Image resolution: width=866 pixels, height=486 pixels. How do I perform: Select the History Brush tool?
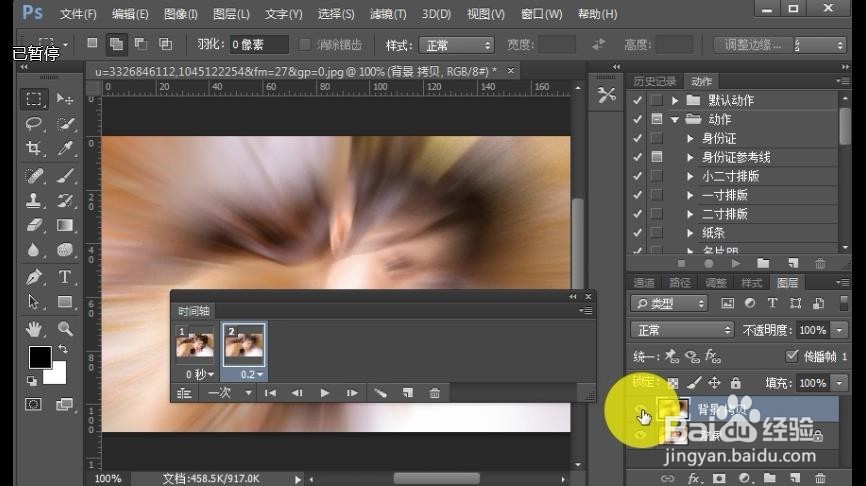pos(65,200)
